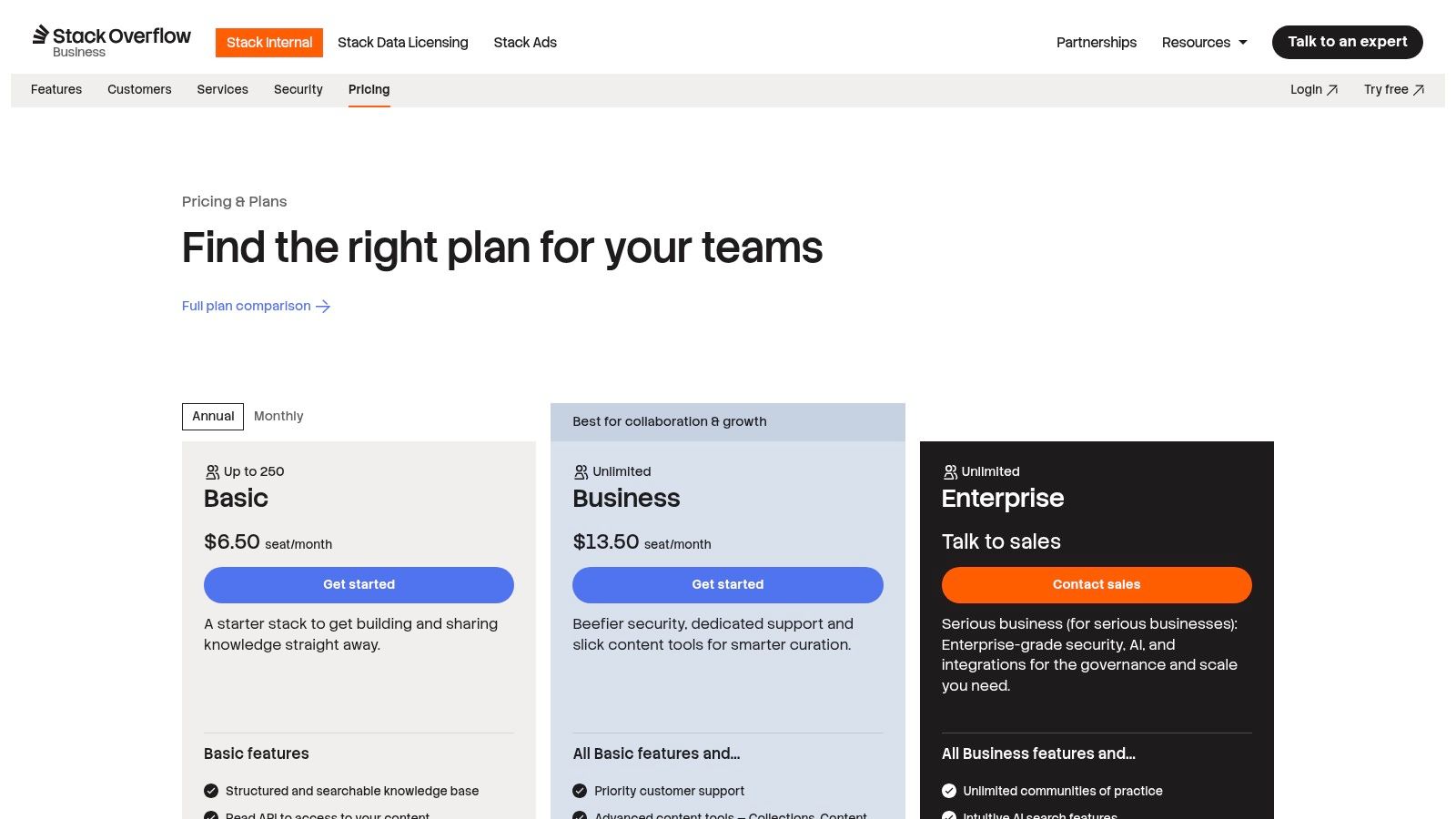Navigate to the Security section
Screen dimensions: 1456x819
298,89
